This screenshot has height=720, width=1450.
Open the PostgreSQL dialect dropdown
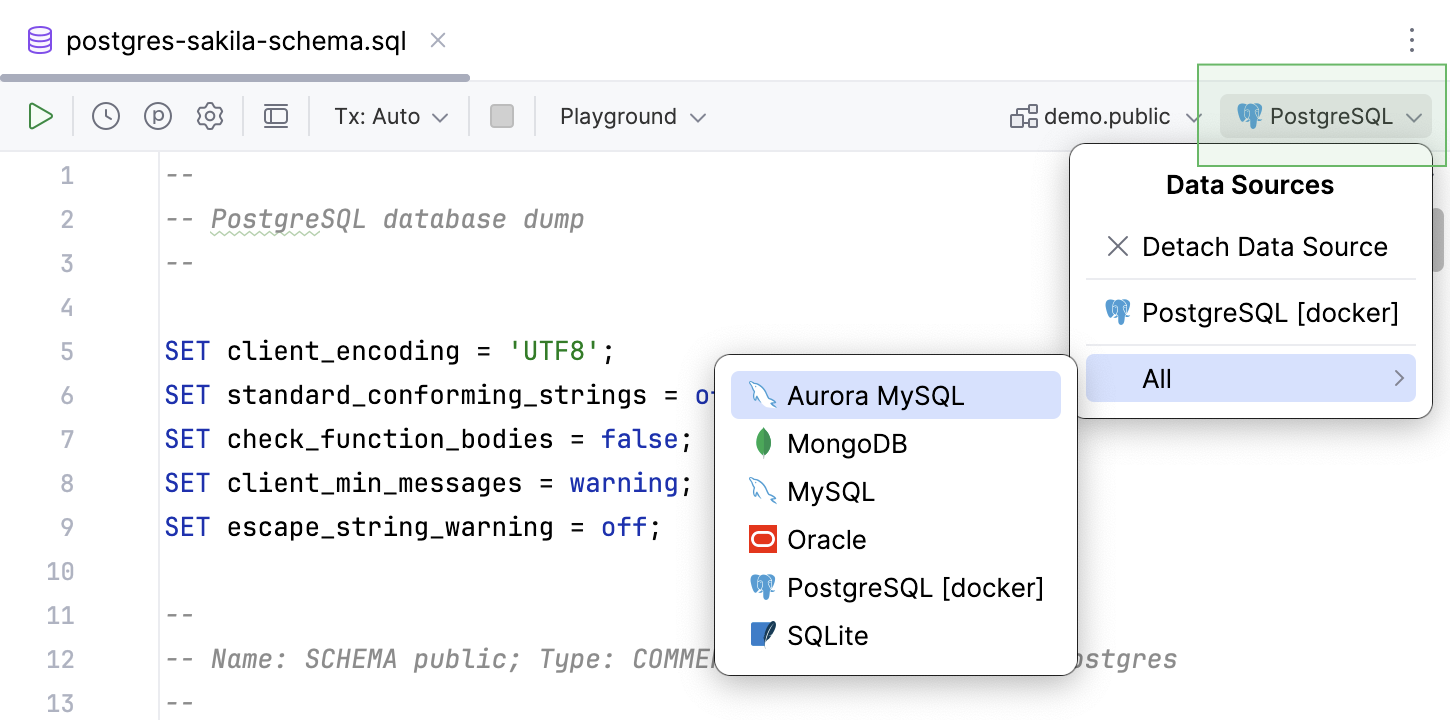pos(1325,116)
